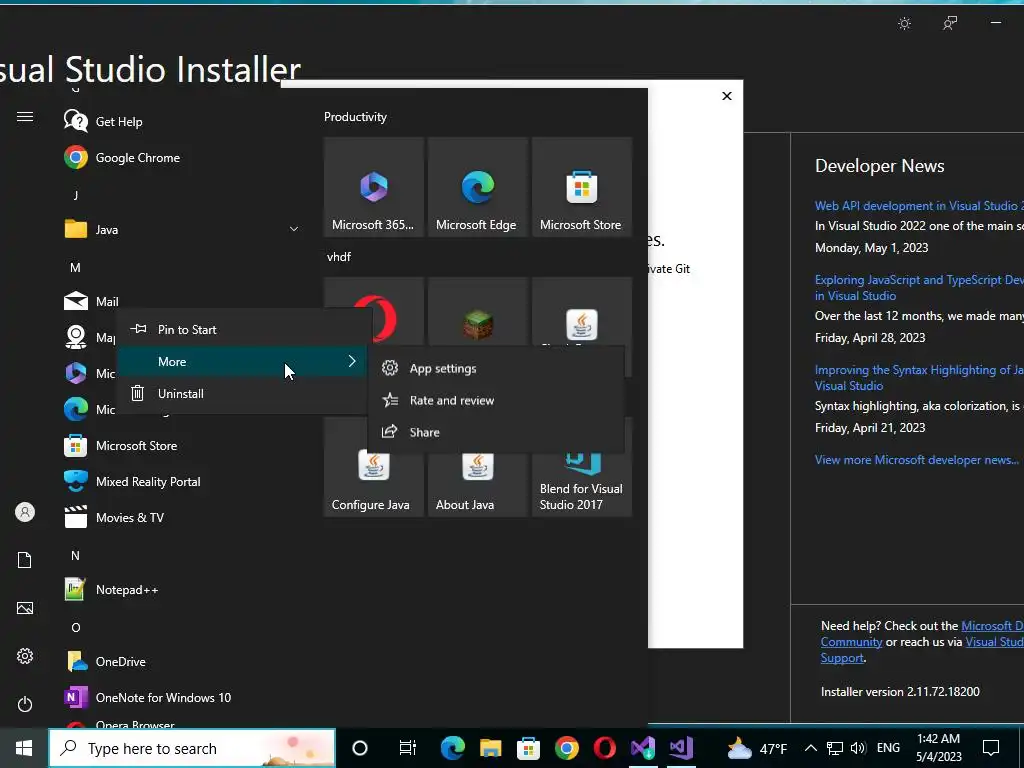Open Opera from the taskbar
This screenshot has width=1024, height=768.
[x=605, y=748]
